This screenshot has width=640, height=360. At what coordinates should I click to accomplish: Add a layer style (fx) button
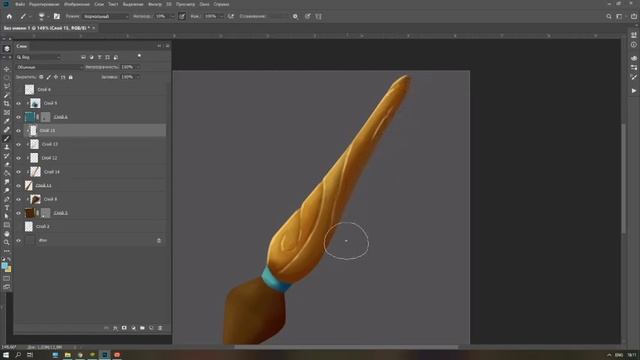[x=115, y=328]
